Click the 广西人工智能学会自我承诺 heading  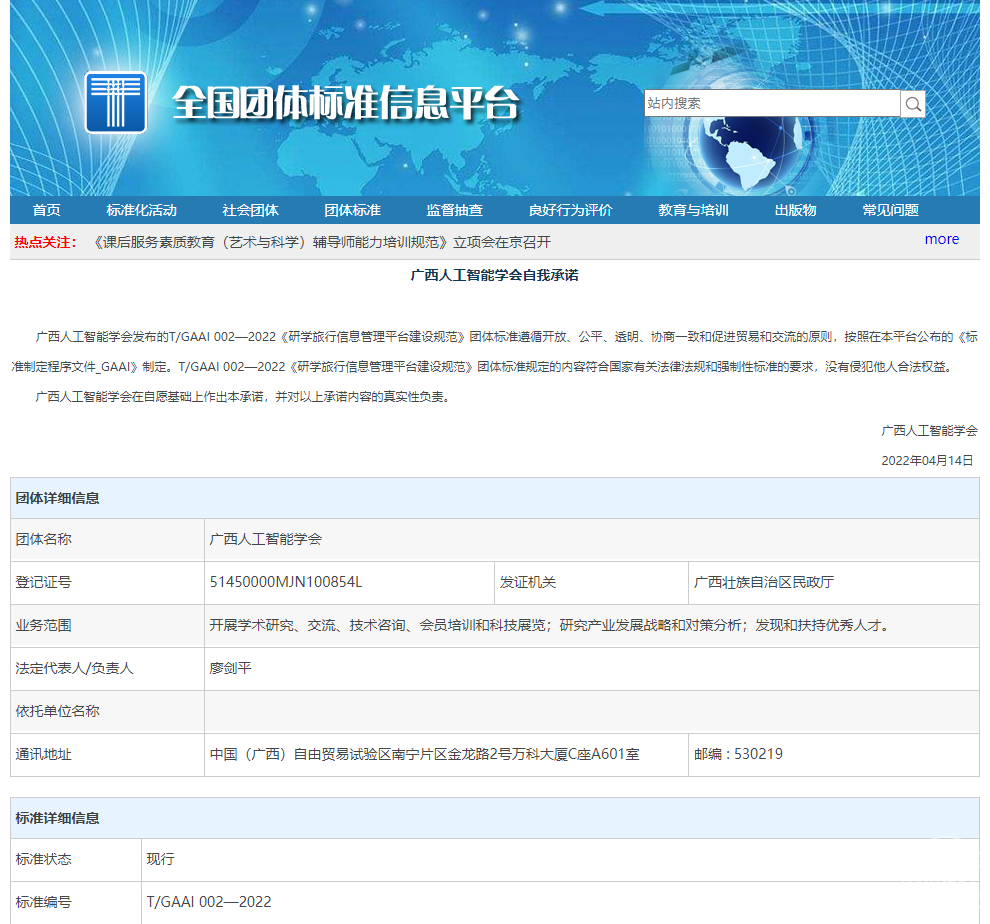pos(494,275)
